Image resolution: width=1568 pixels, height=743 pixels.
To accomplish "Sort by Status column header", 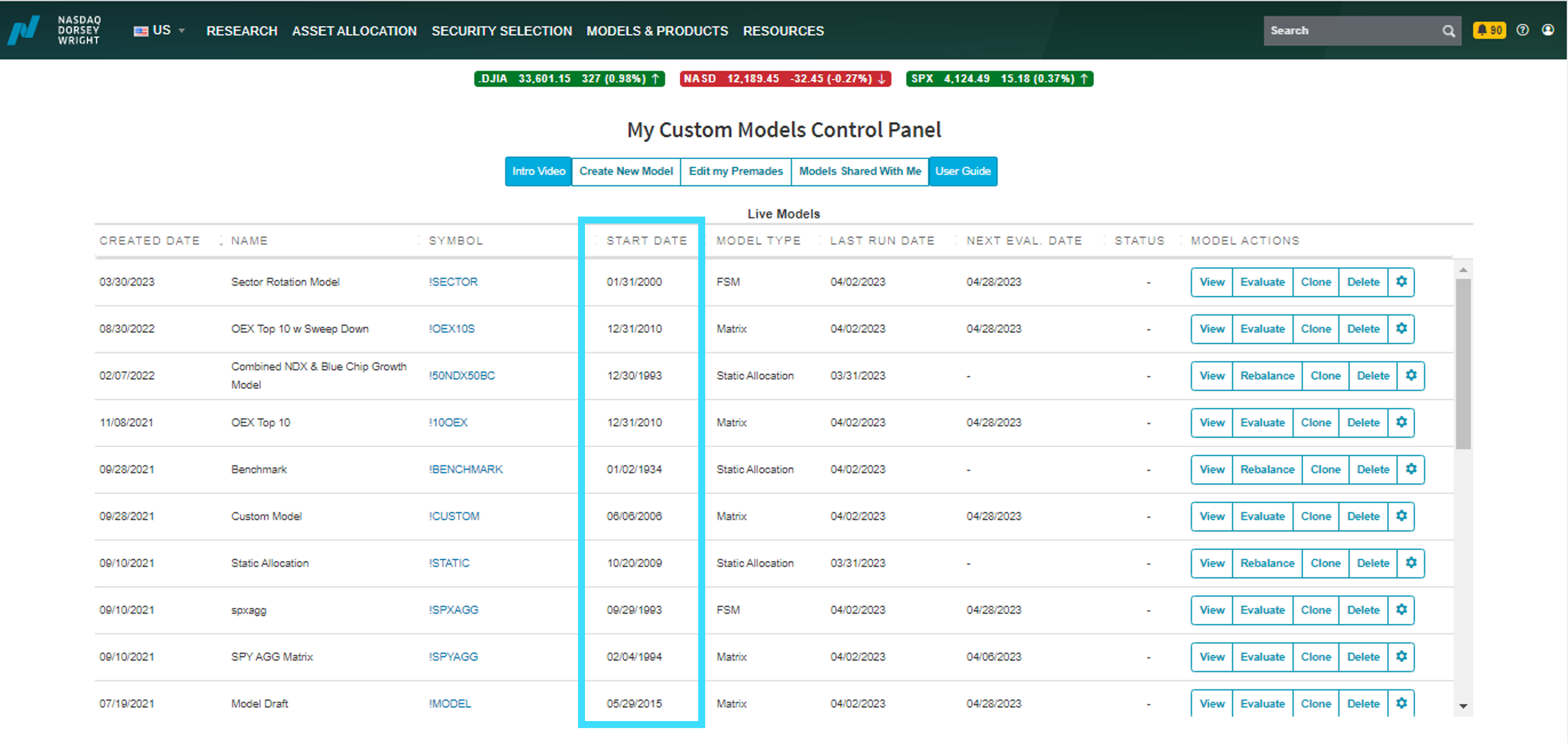I will point(1140,241).
